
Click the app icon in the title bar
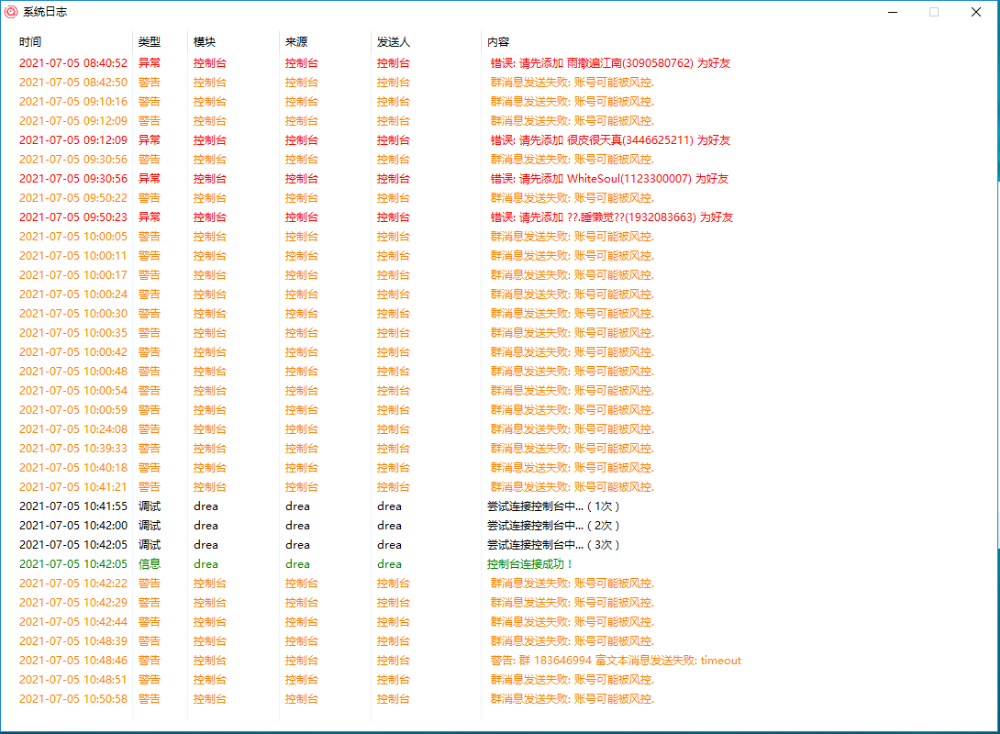click(12, 12)
